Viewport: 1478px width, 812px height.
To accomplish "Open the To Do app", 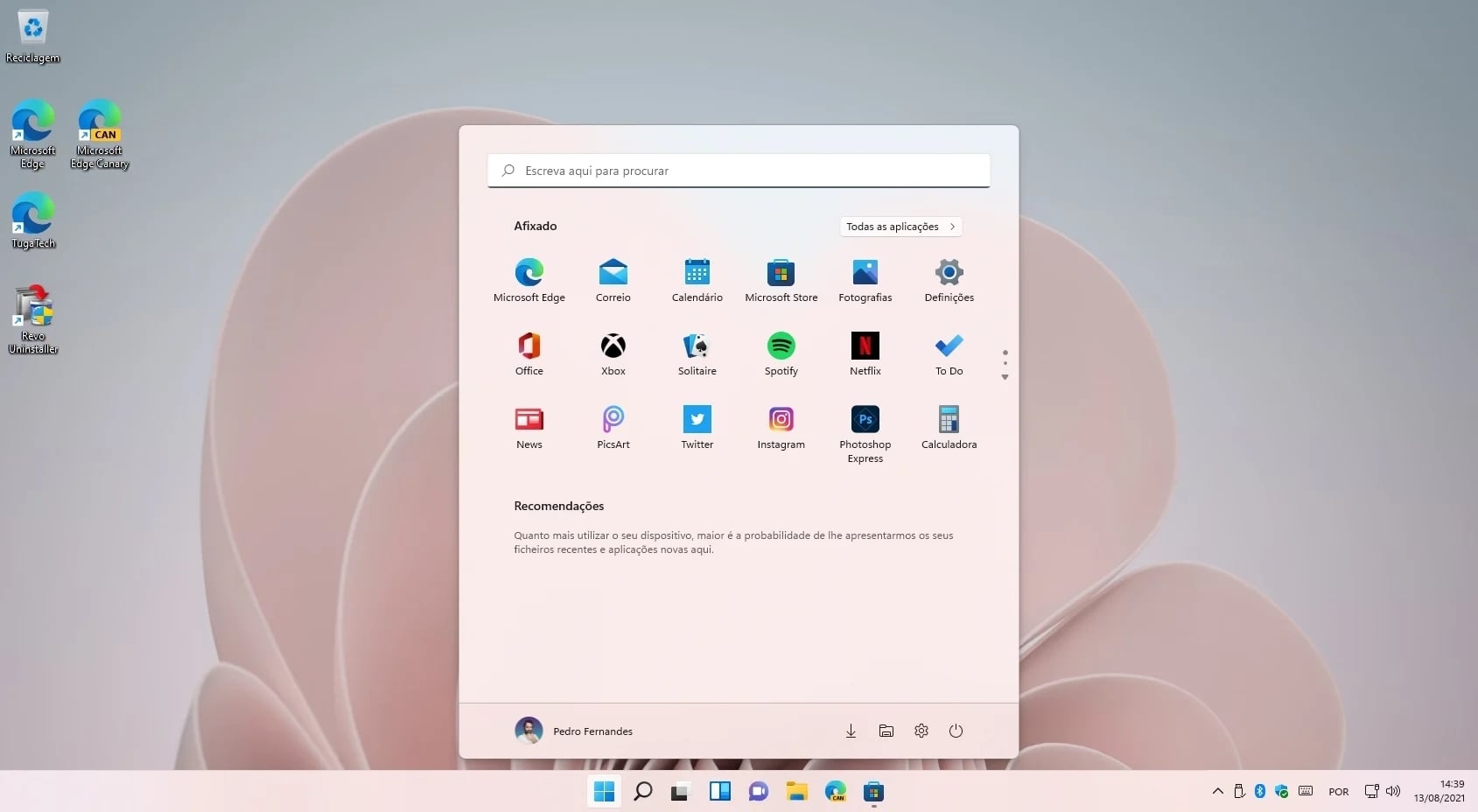I will pos(949,354).
